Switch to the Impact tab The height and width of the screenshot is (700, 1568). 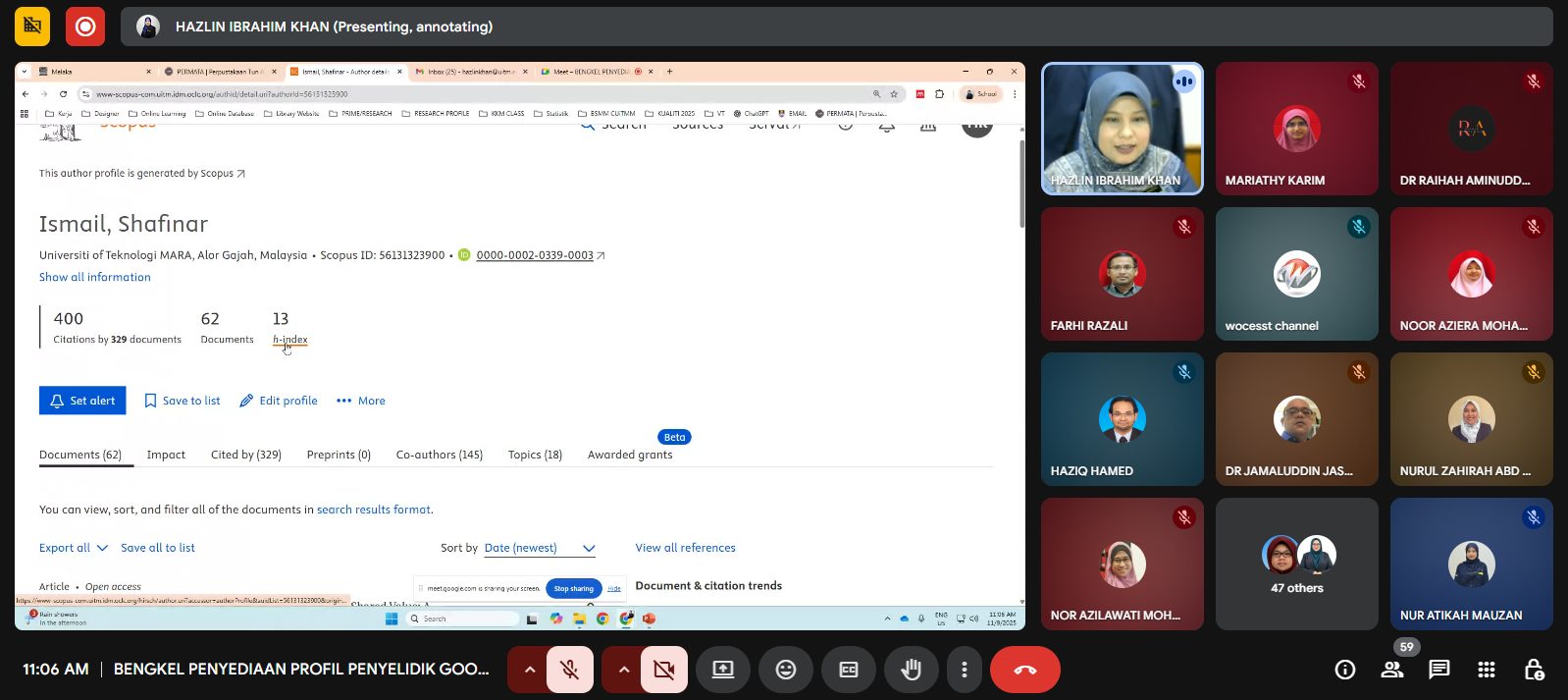coord(166,455)
